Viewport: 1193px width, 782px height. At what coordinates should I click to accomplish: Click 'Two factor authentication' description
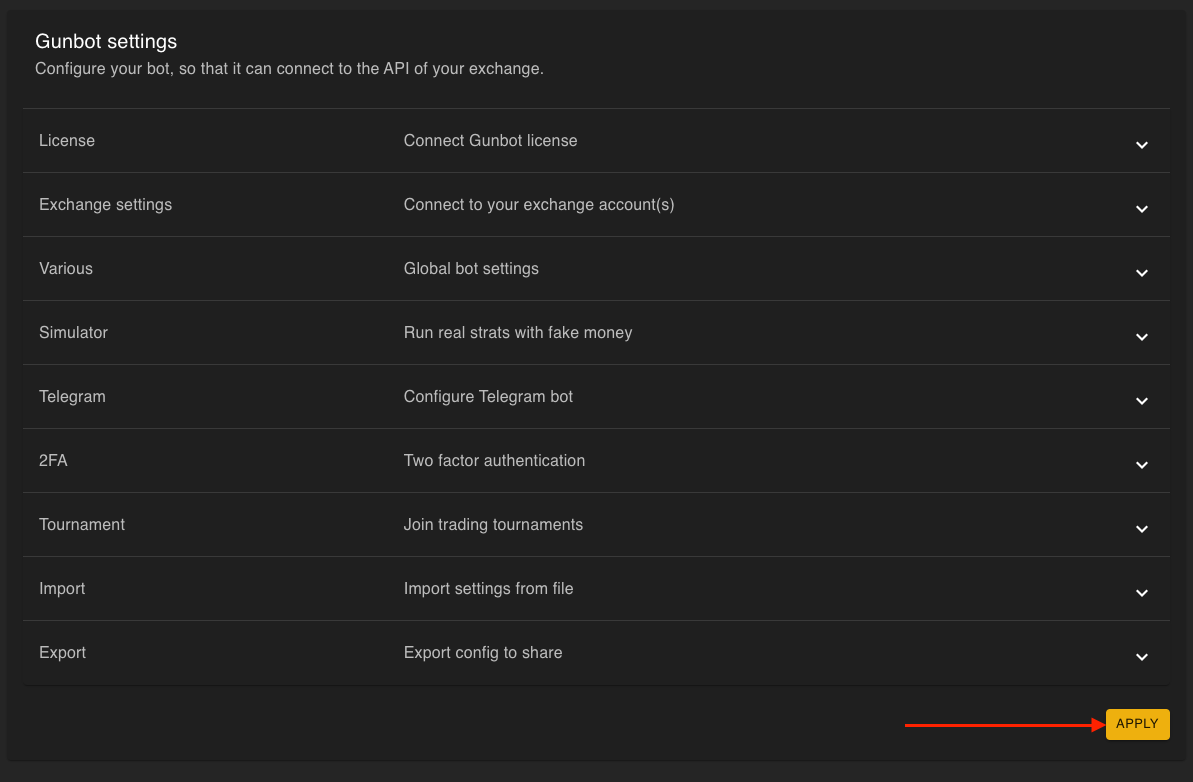pyautogui.click(x=494, y=460)
